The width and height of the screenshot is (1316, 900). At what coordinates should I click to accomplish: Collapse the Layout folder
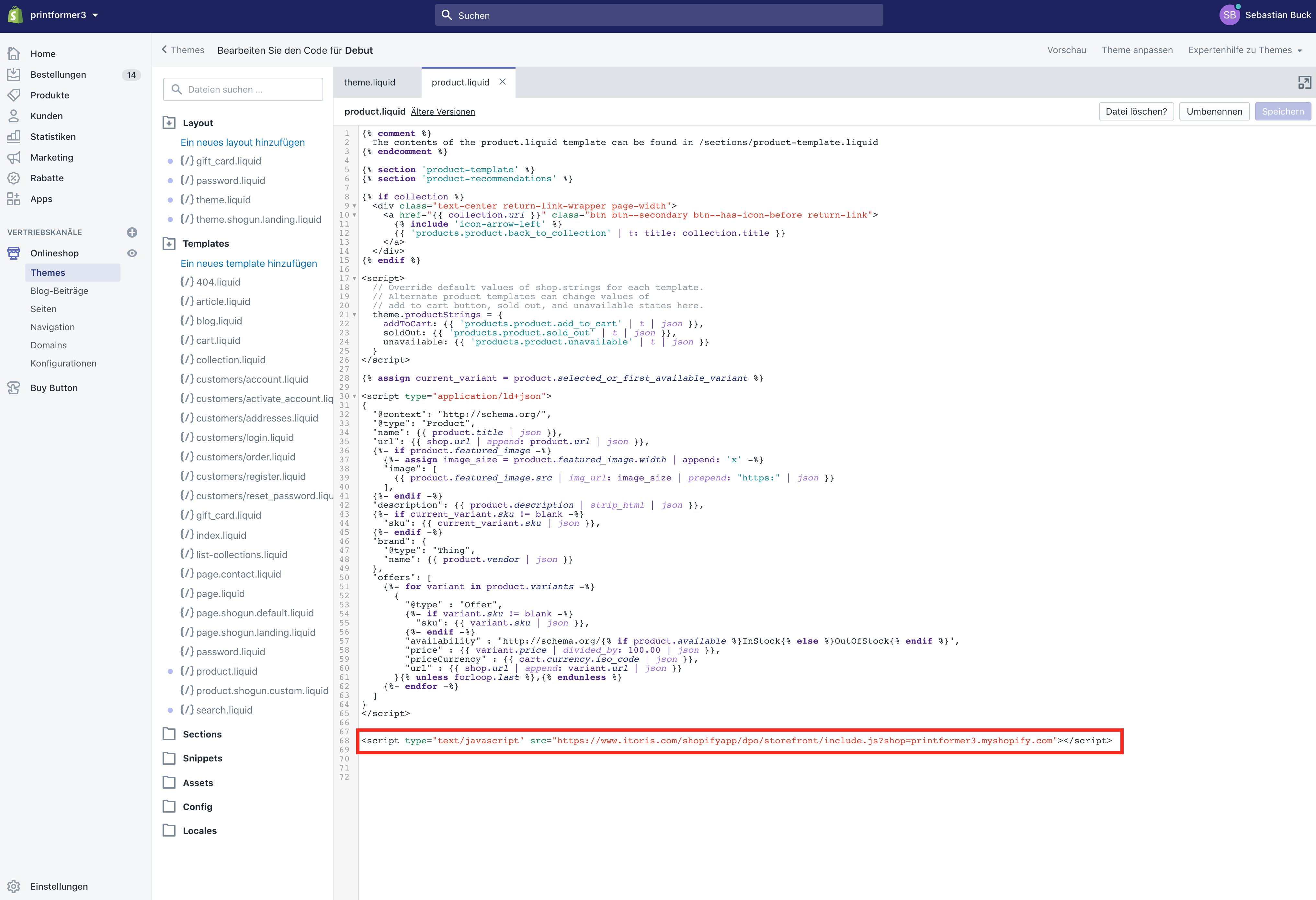(x=169, y=123)
